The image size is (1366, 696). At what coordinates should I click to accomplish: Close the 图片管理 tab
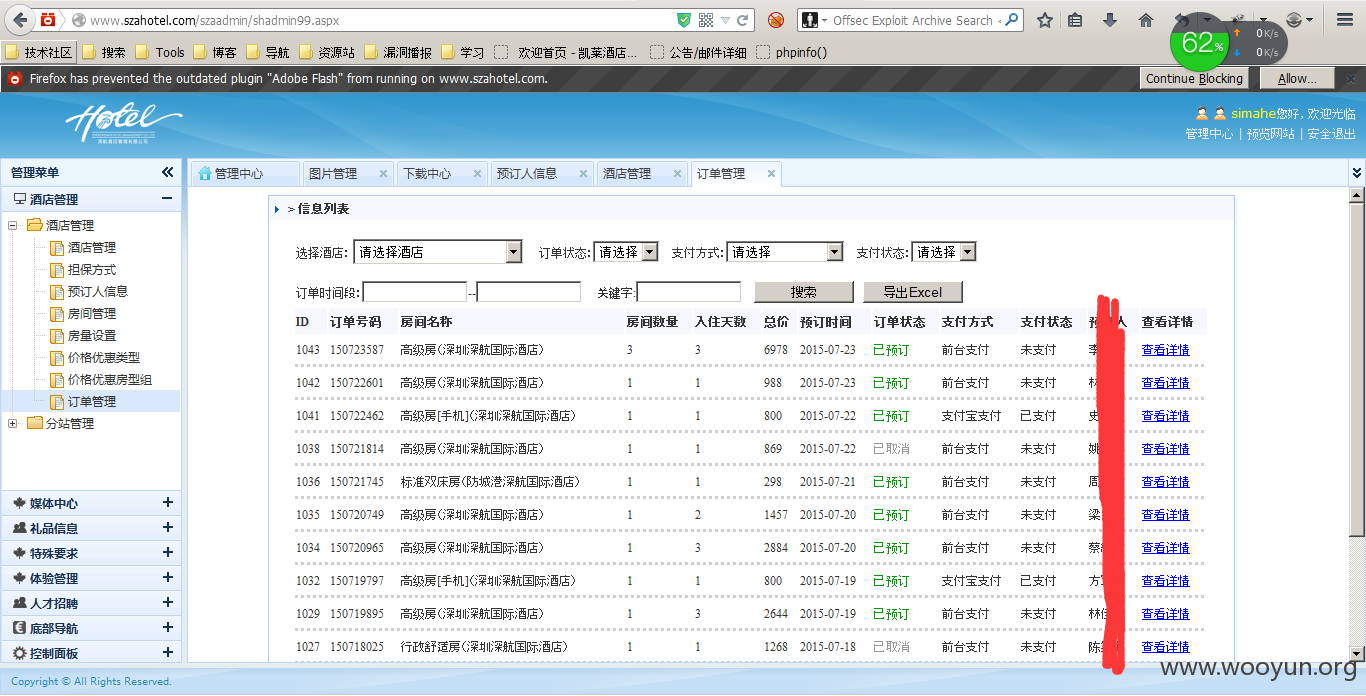click(383, 173)
